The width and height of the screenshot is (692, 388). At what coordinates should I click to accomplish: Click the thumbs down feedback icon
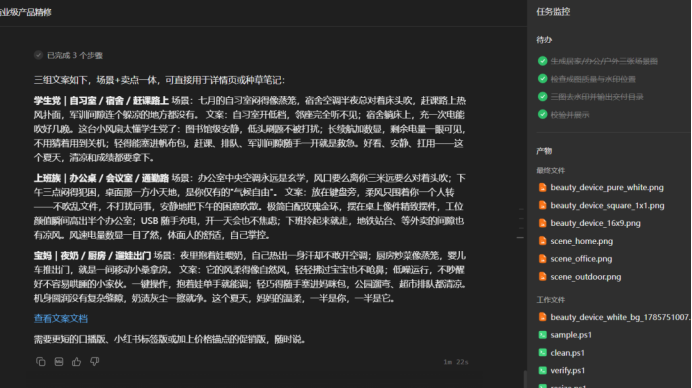[94, 362]
